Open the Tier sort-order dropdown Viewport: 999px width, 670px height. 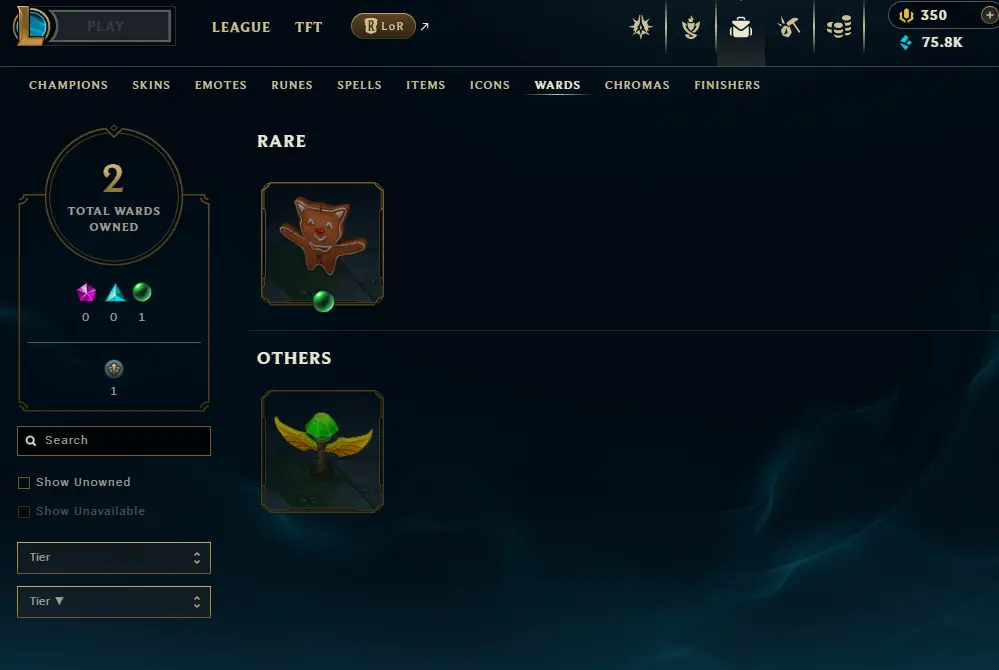click(114, 601)
